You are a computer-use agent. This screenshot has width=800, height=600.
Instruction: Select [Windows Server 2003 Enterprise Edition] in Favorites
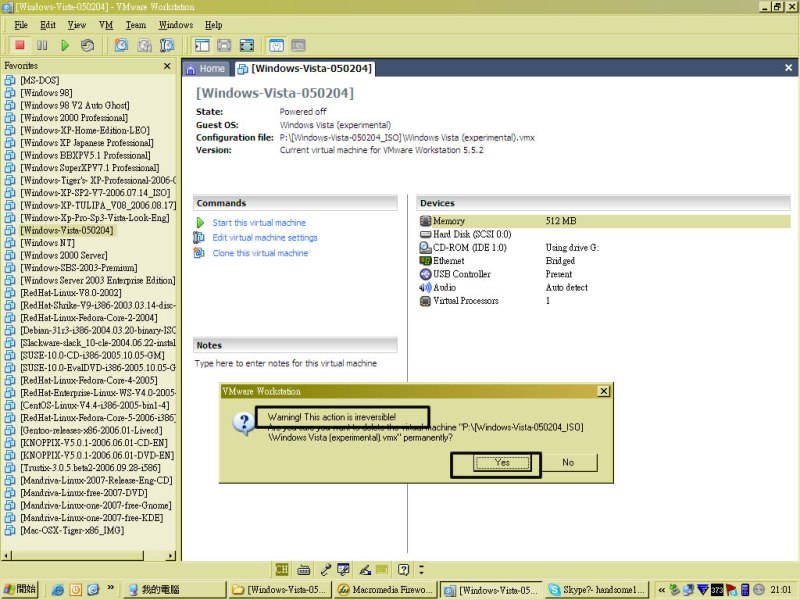pos(97,280)
